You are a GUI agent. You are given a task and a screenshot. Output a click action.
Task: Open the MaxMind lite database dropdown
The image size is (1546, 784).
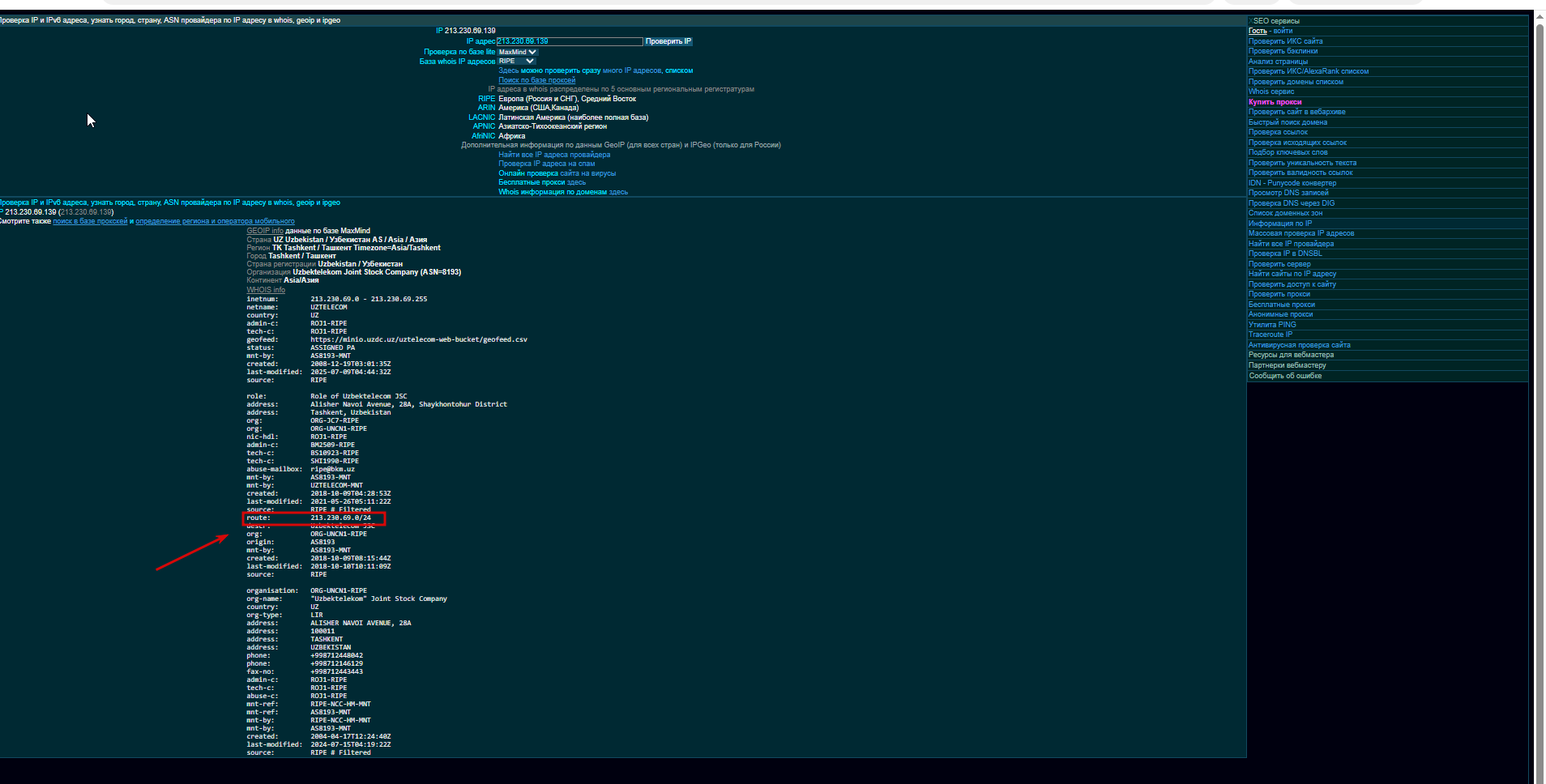pos(518,52)
